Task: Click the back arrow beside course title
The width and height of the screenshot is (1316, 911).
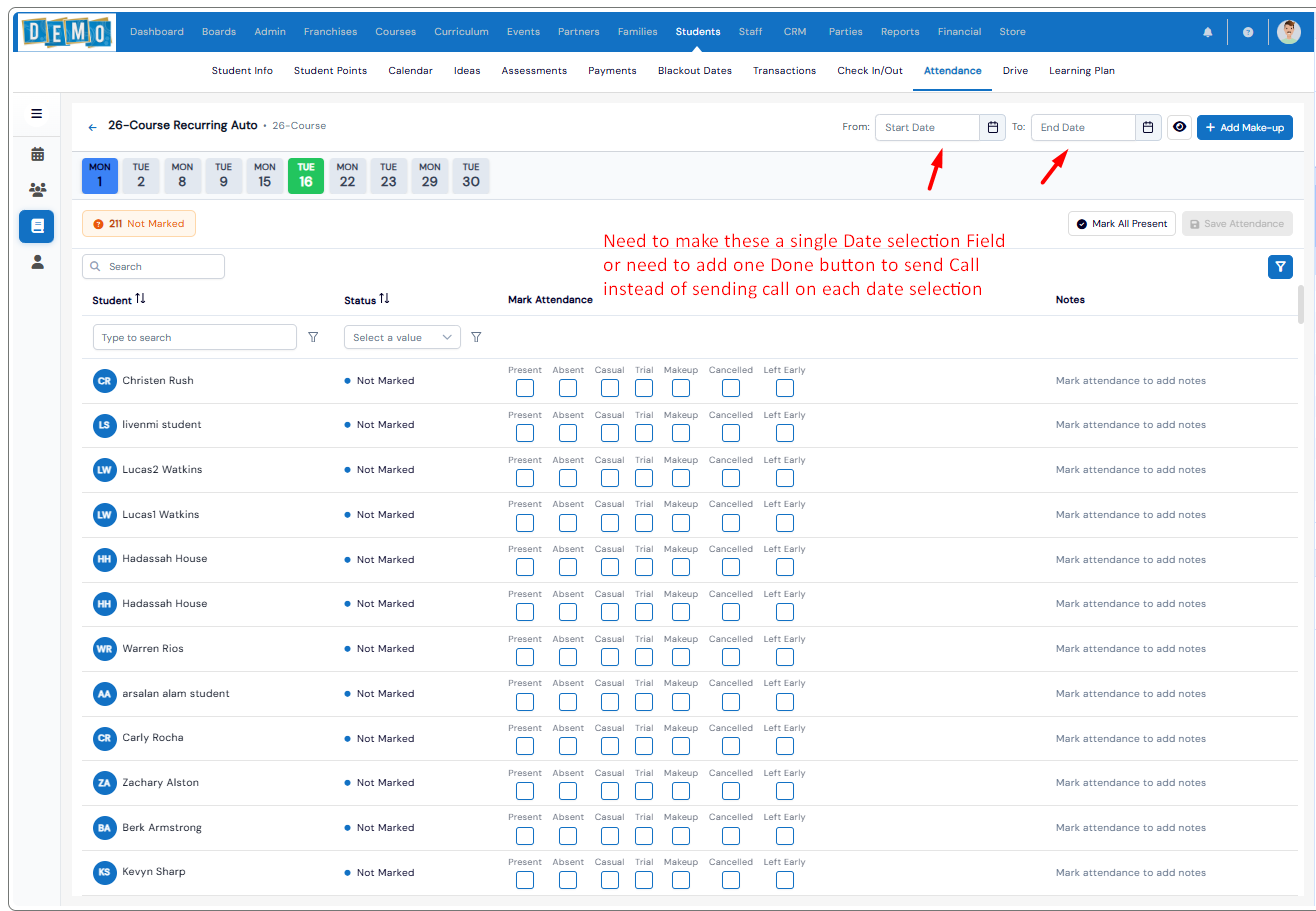Action: [x=93, y=127]
